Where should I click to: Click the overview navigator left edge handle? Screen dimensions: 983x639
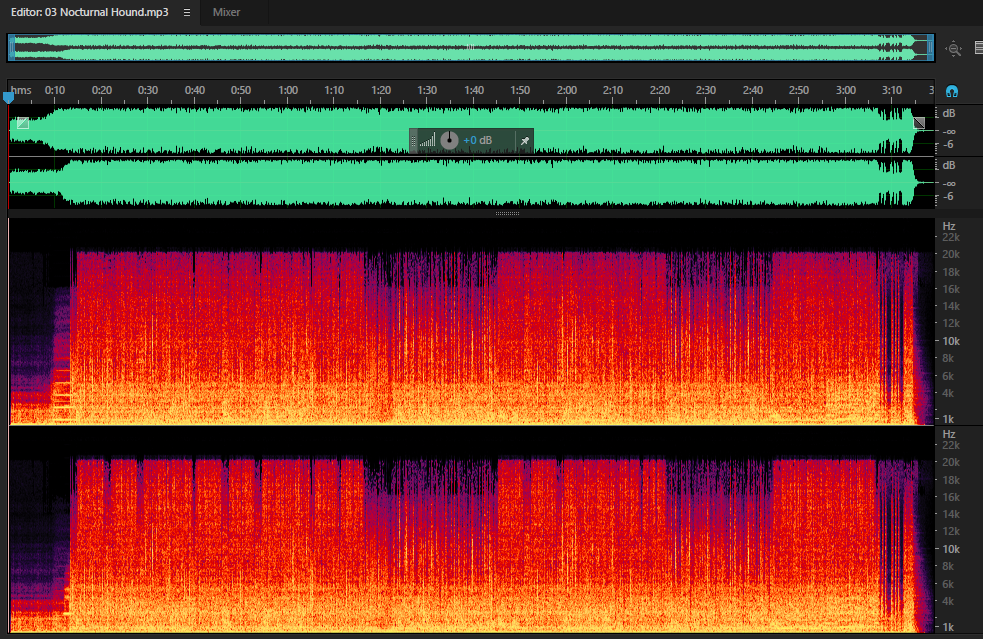(x=11, y=48)
